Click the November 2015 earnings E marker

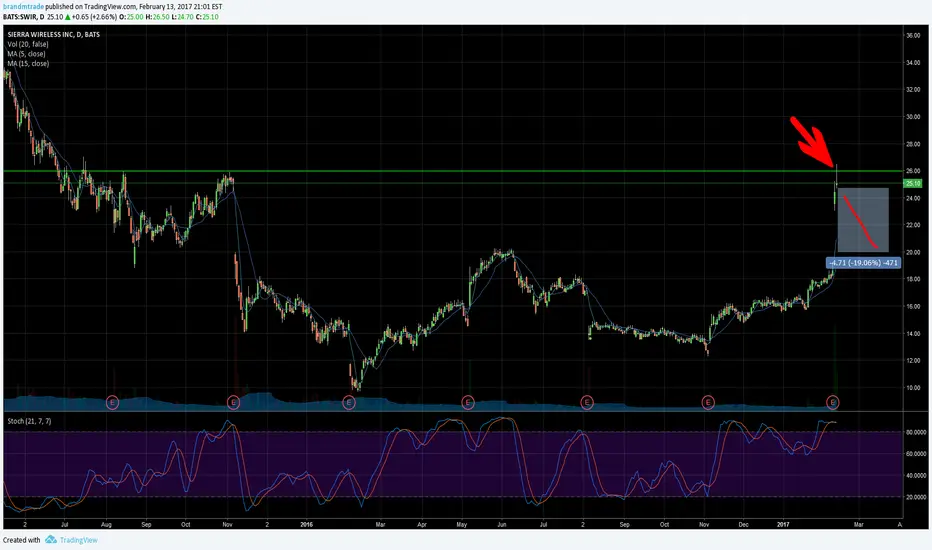click(234, 403)
